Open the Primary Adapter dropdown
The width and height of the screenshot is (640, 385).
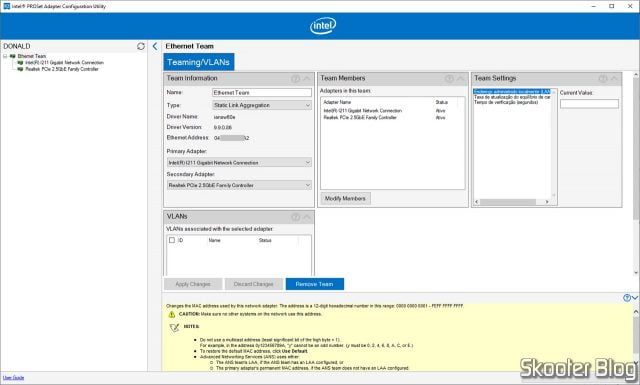coord(239,162)
